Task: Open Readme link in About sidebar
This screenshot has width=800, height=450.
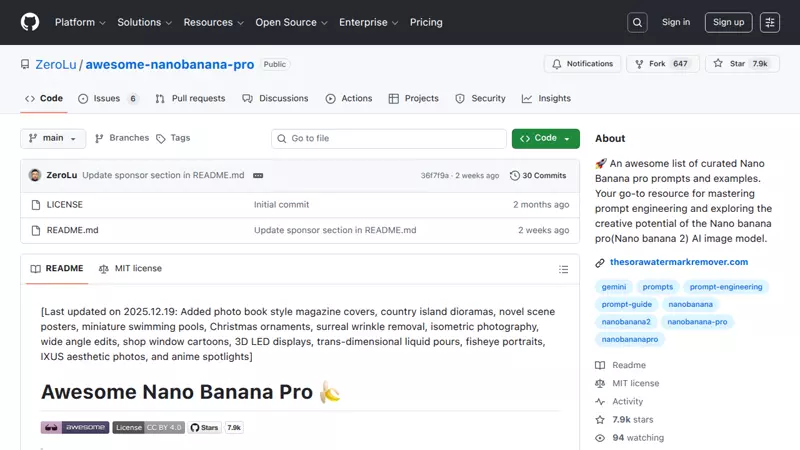Action: point(620,365)
